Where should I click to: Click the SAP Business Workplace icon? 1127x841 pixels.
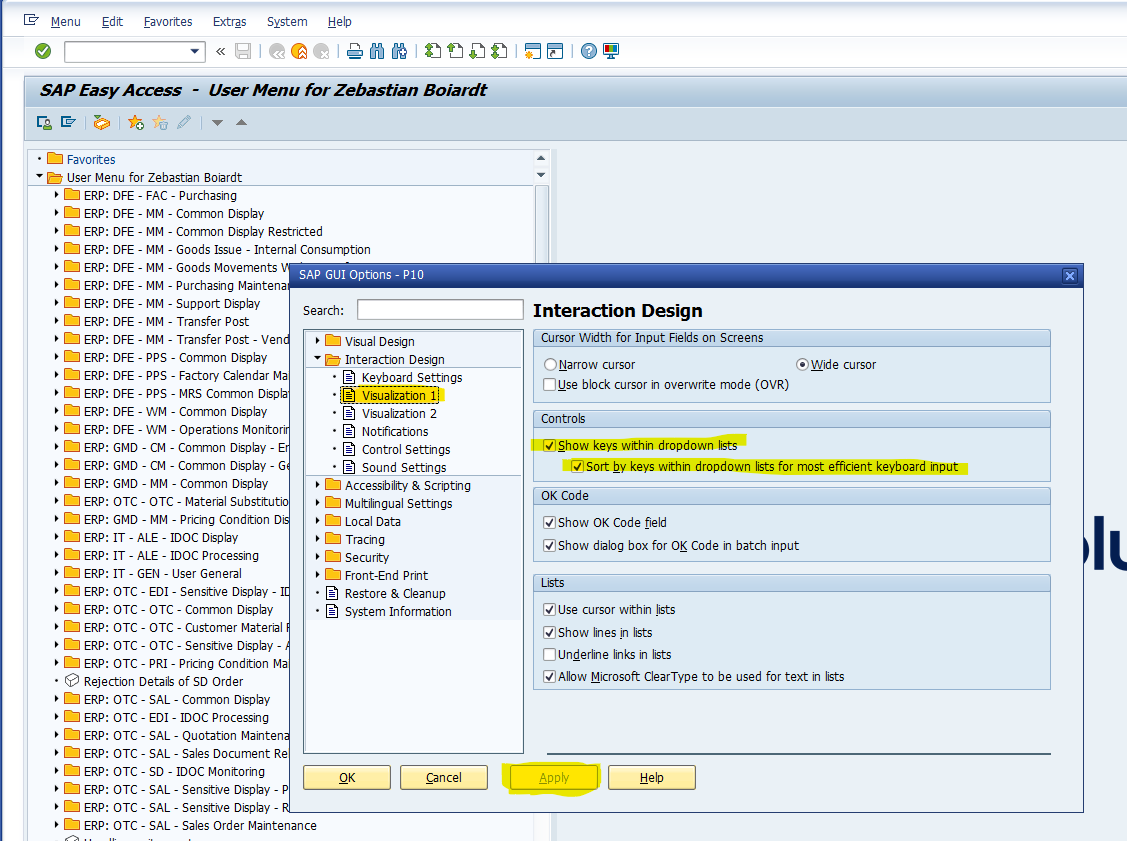101,123
